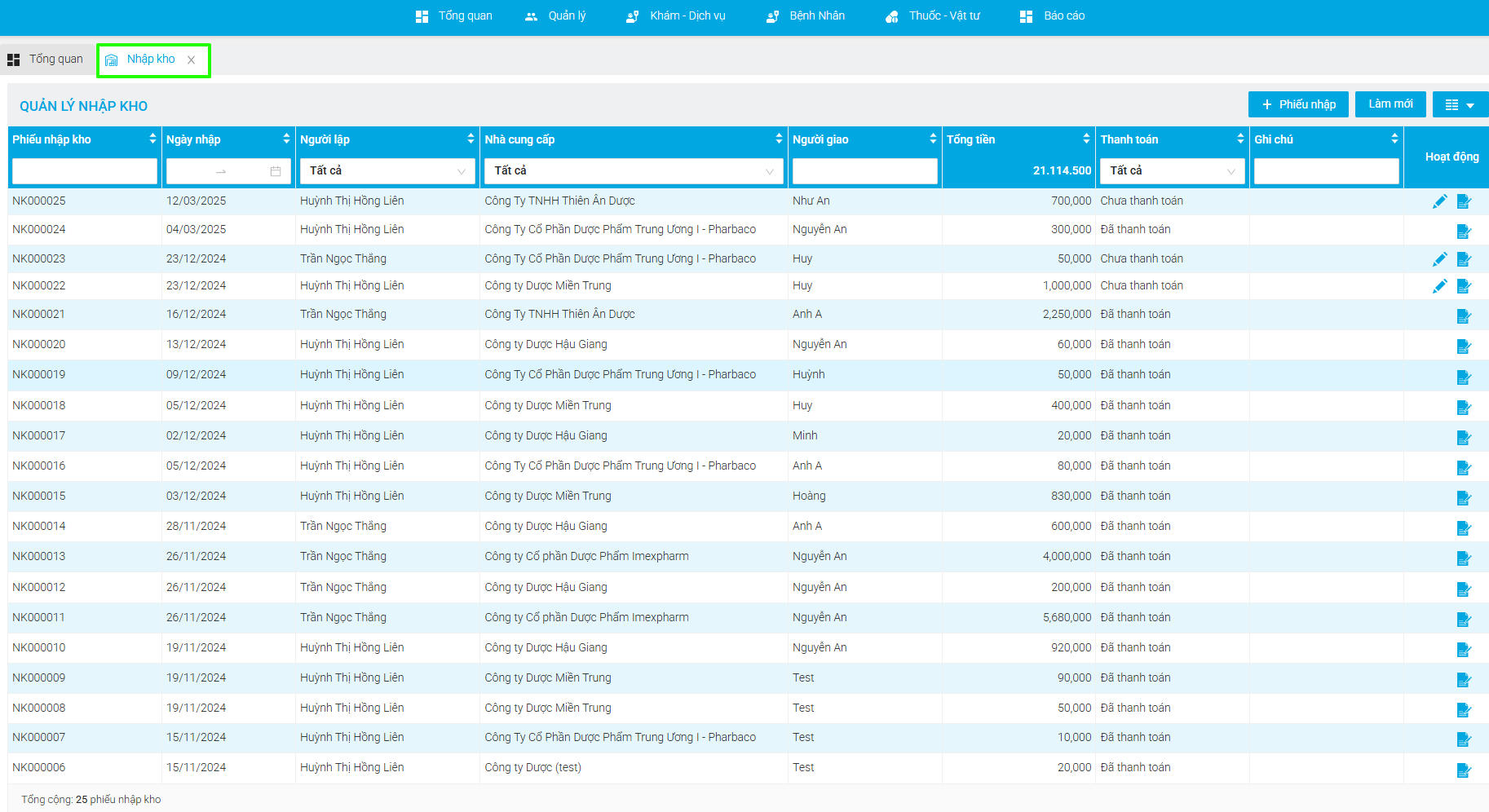Open column display options dropdown
Screen dimensions: 1489x812
pos(1460,104)
